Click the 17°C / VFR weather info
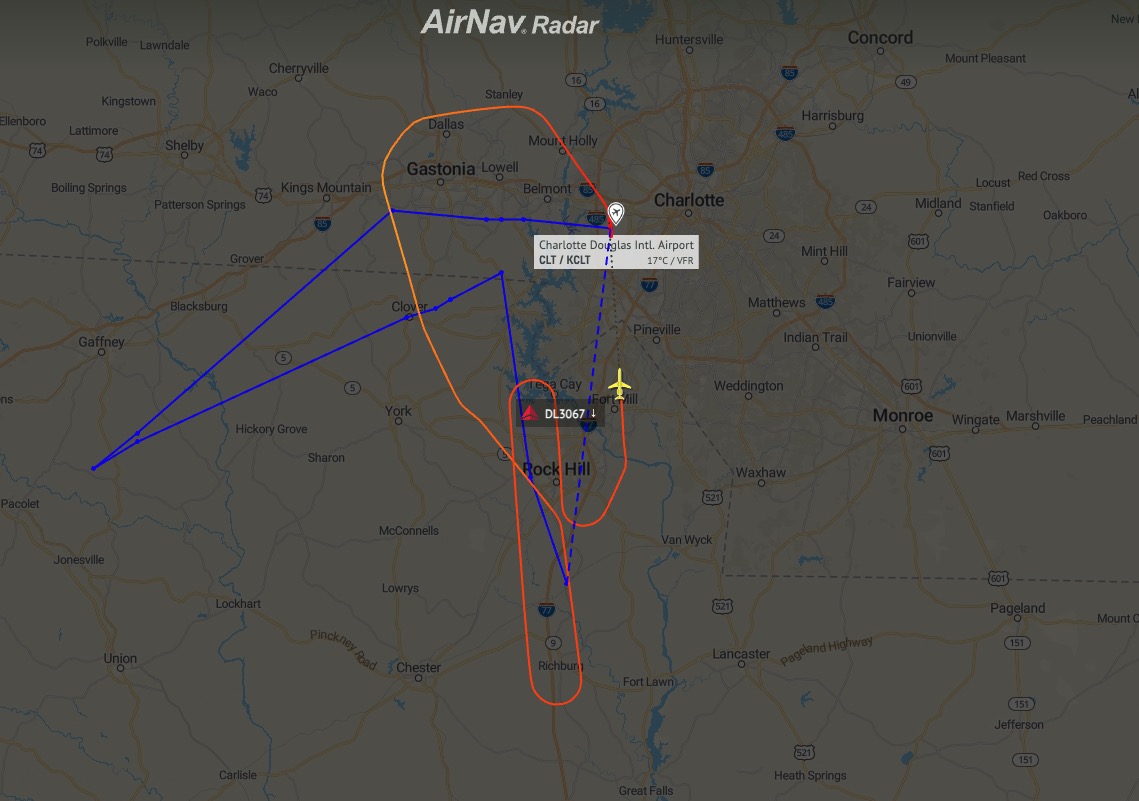The image size is (1139, 801). click(x=670, y=261)
